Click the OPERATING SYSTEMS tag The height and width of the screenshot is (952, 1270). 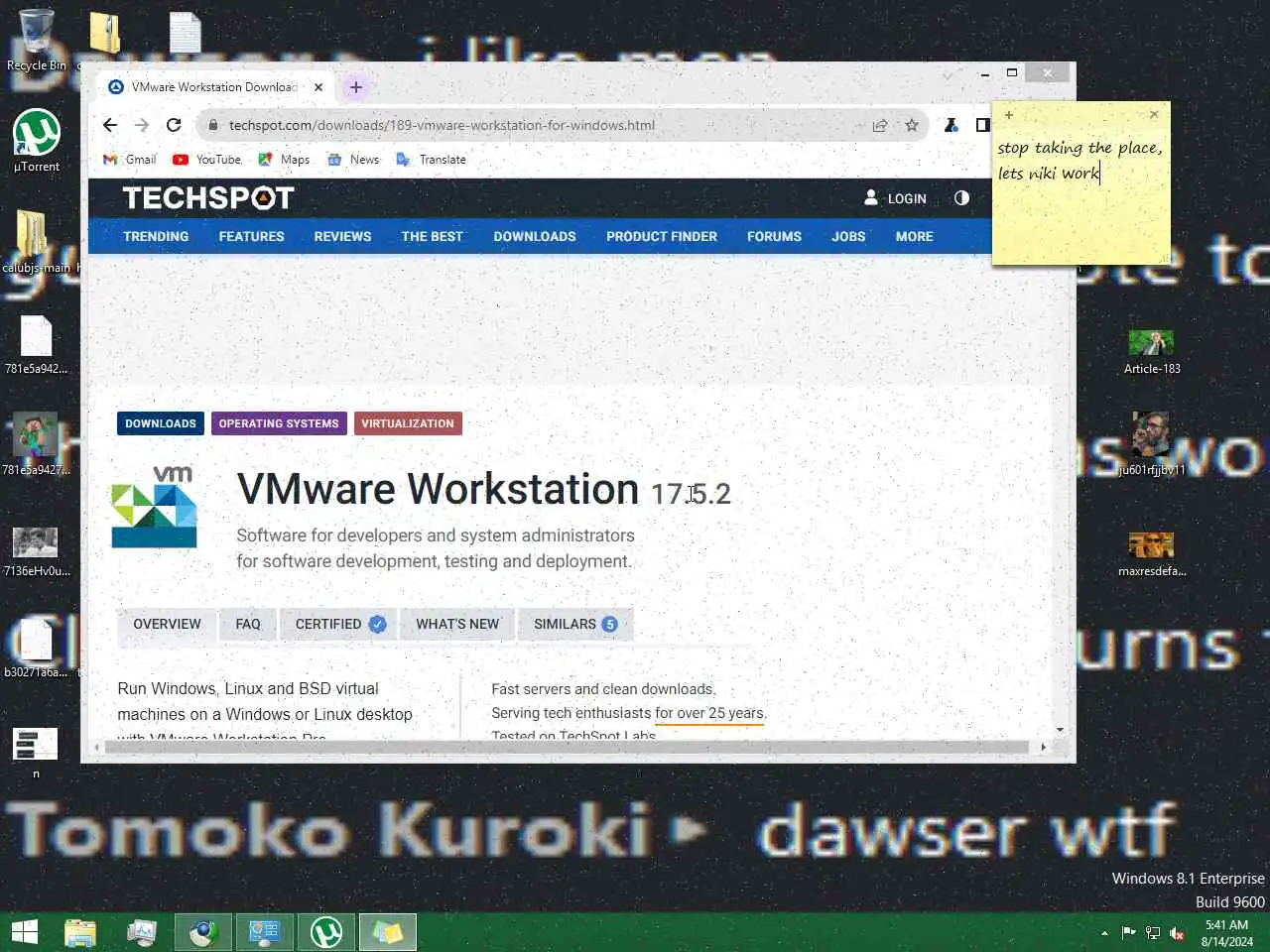(x=279, y=423)
